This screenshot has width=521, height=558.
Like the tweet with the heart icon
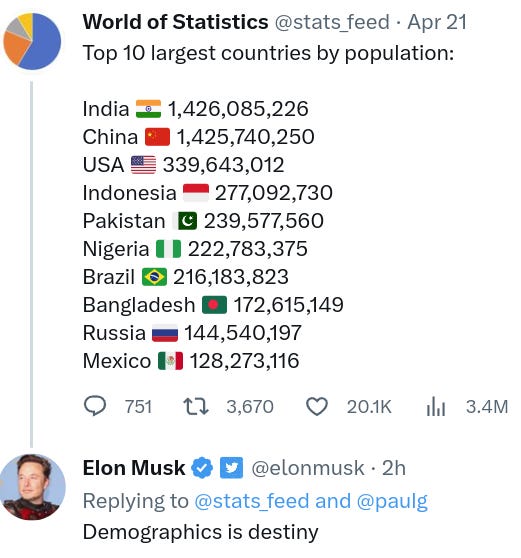pyautogui.click(x=317, y=407)
